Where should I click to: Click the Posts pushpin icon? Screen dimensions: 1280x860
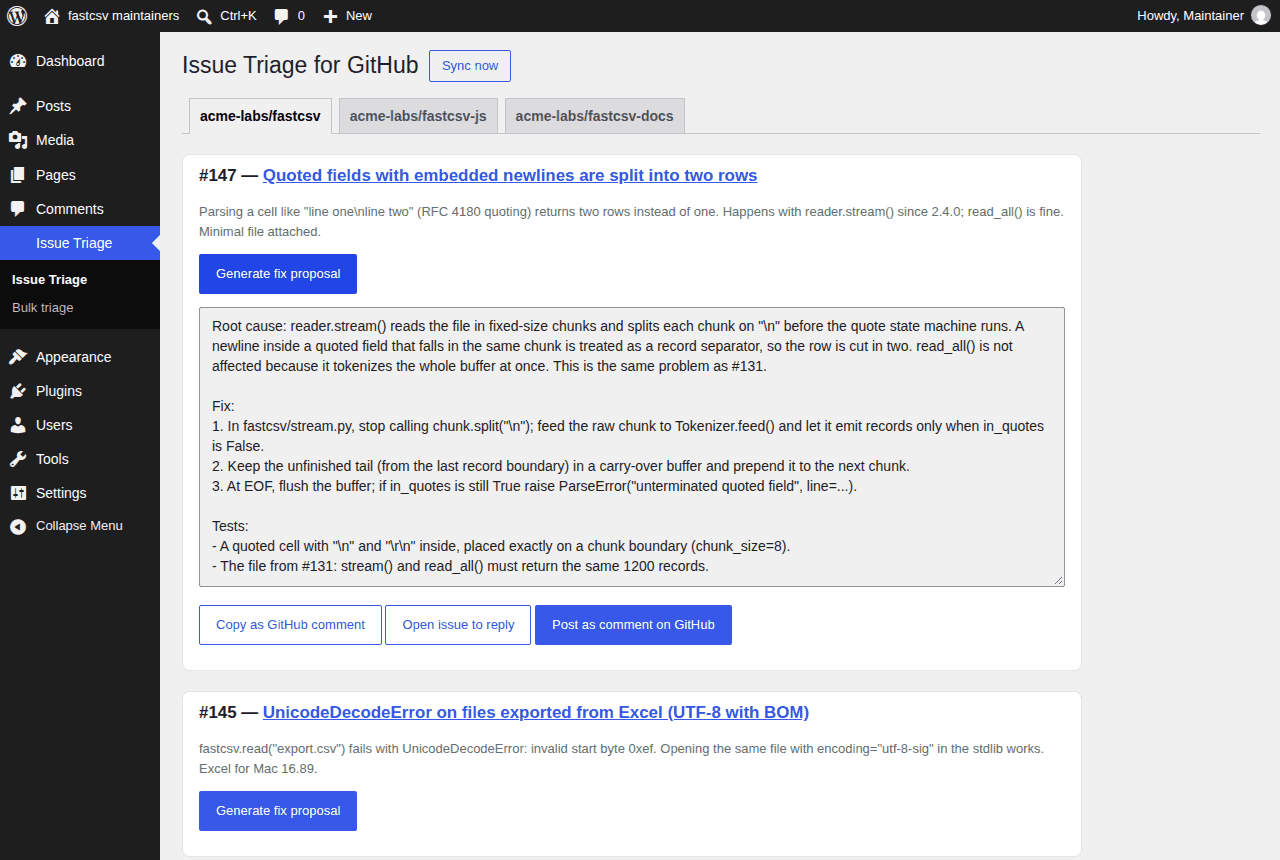18,106
